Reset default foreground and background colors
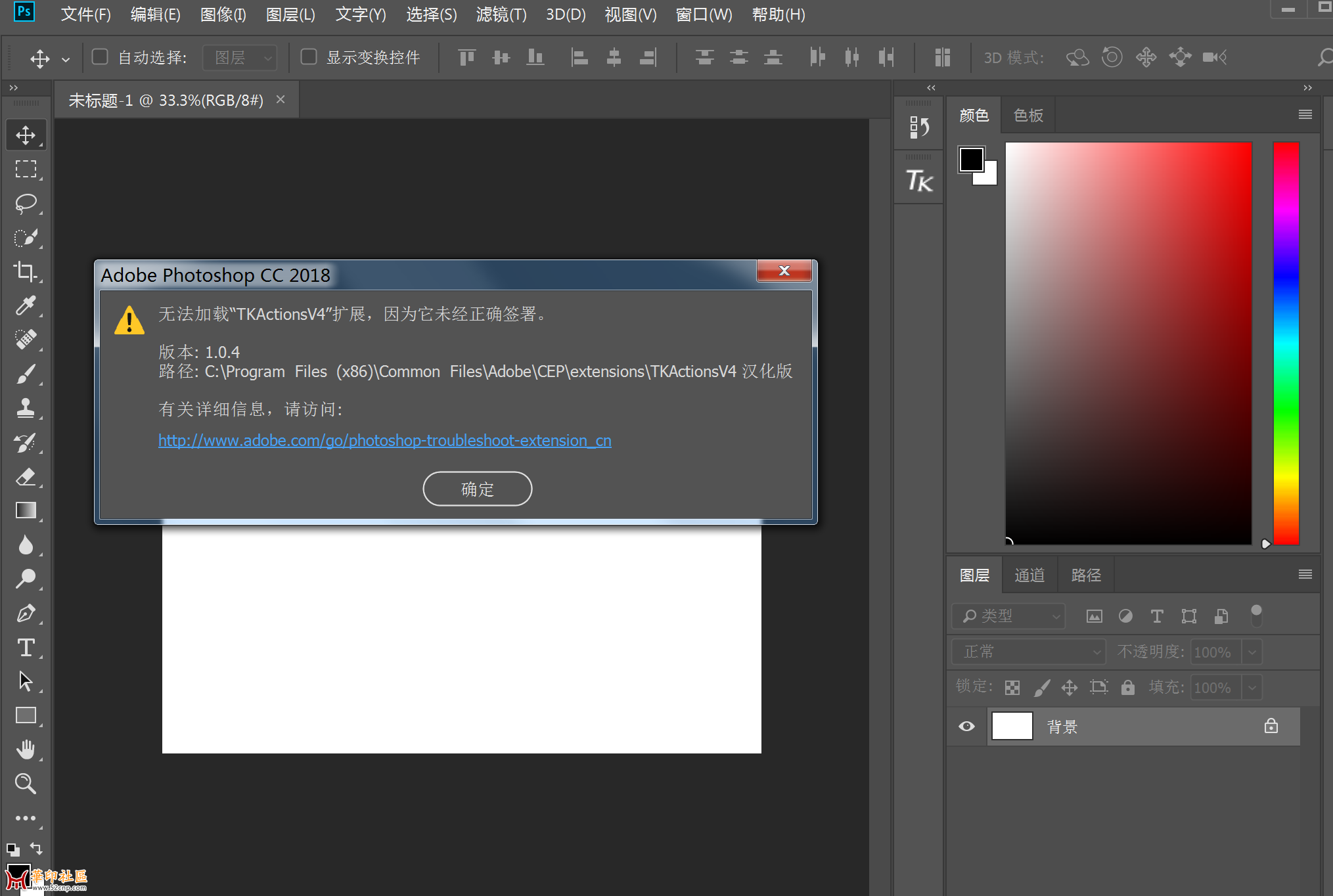This screenshot has width=1333, height=896. (x=12, y=849)
